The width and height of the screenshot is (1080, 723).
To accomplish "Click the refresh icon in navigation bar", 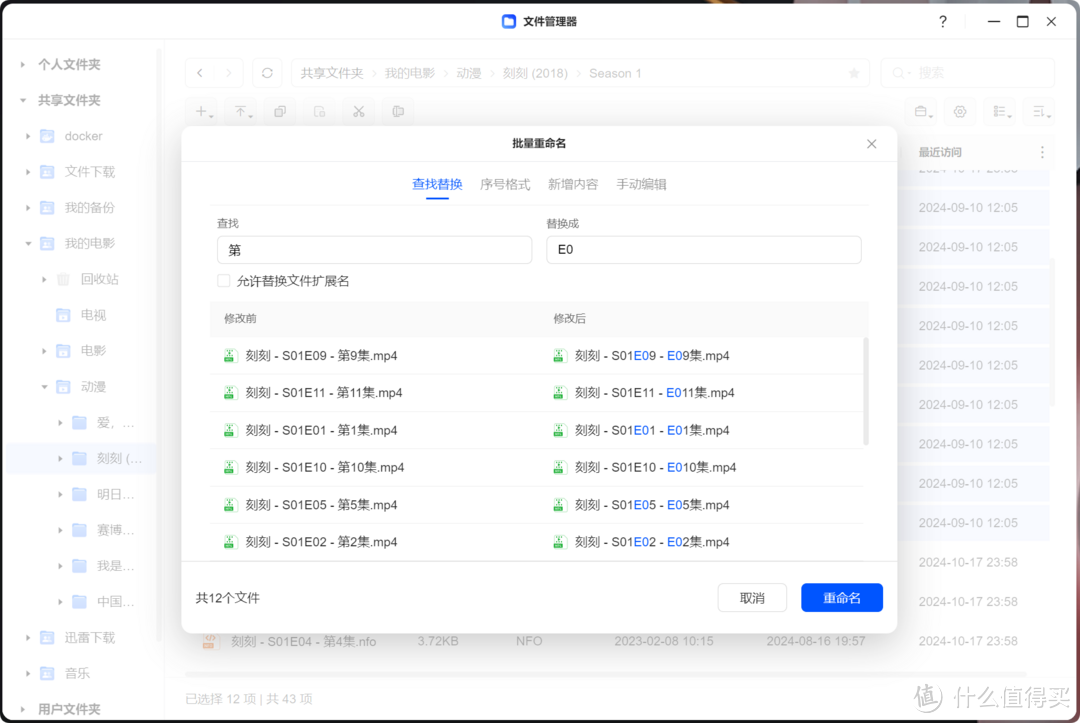I will [x=266, y=72].
